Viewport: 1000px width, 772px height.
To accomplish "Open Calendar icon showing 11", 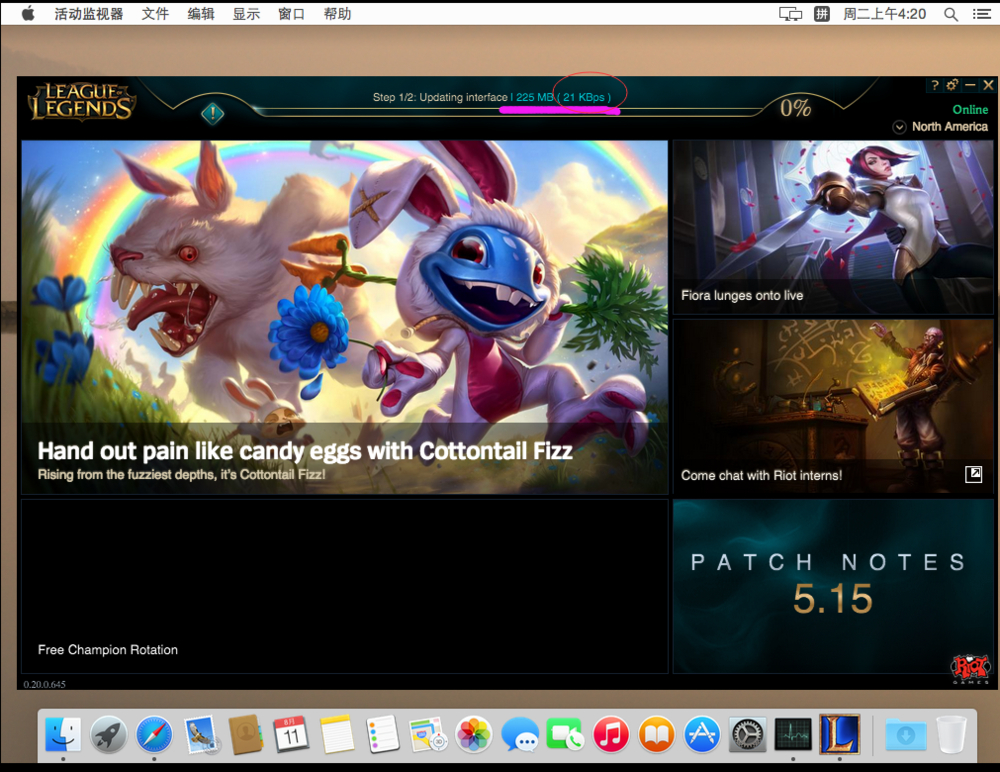I will point(291,734).
